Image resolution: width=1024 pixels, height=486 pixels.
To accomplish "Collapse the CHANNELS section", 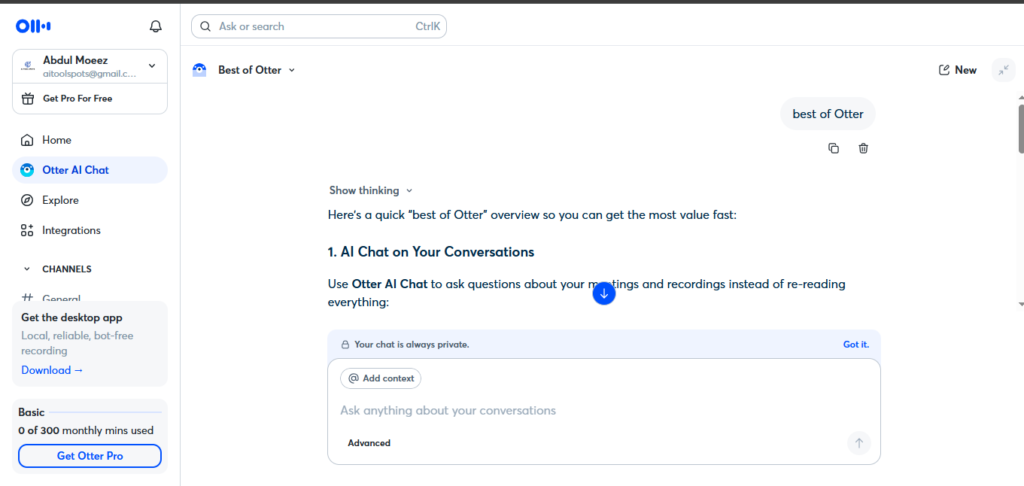I will [27, 269].
